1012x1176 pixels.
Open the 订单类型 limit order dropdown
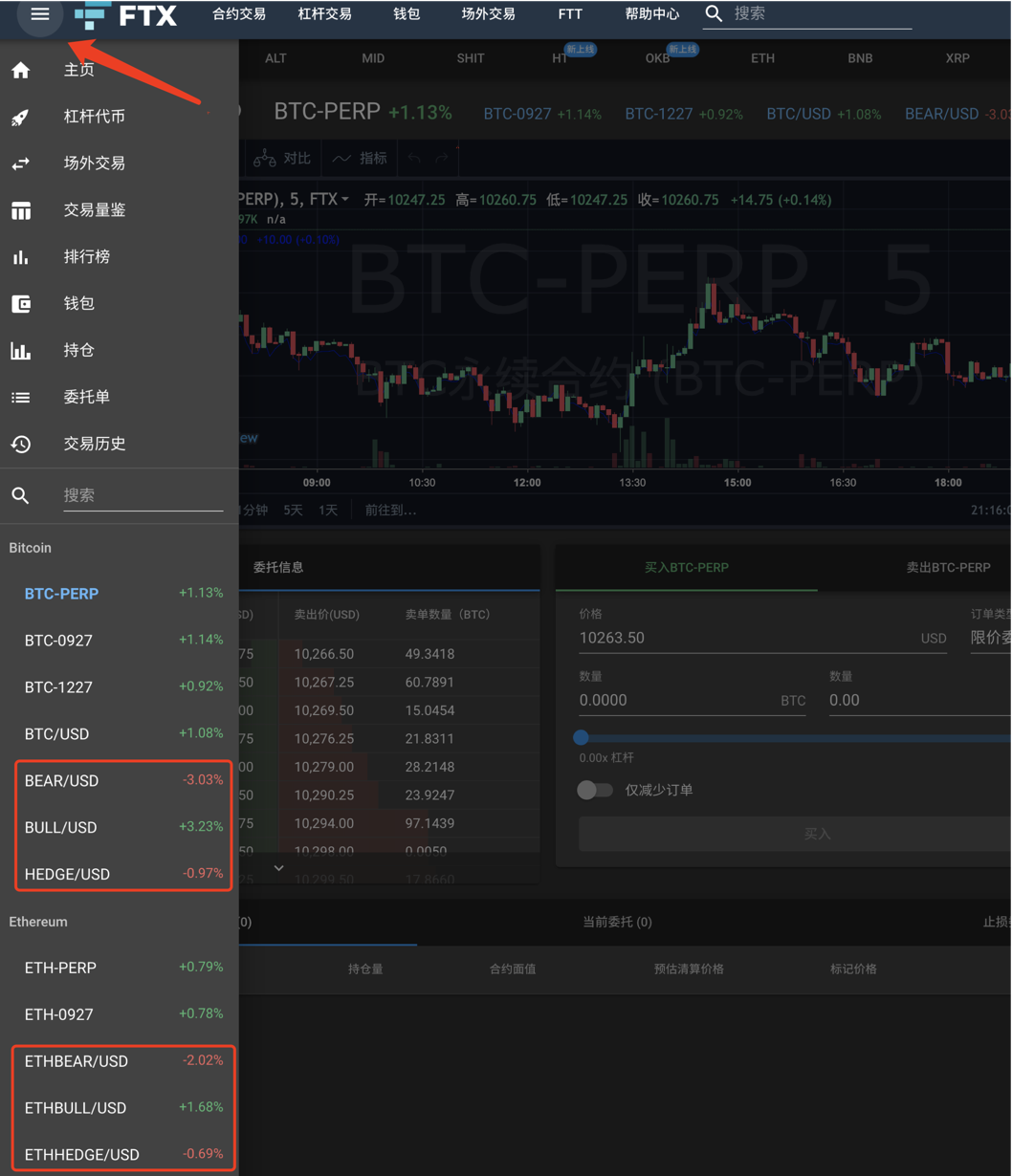990,638
